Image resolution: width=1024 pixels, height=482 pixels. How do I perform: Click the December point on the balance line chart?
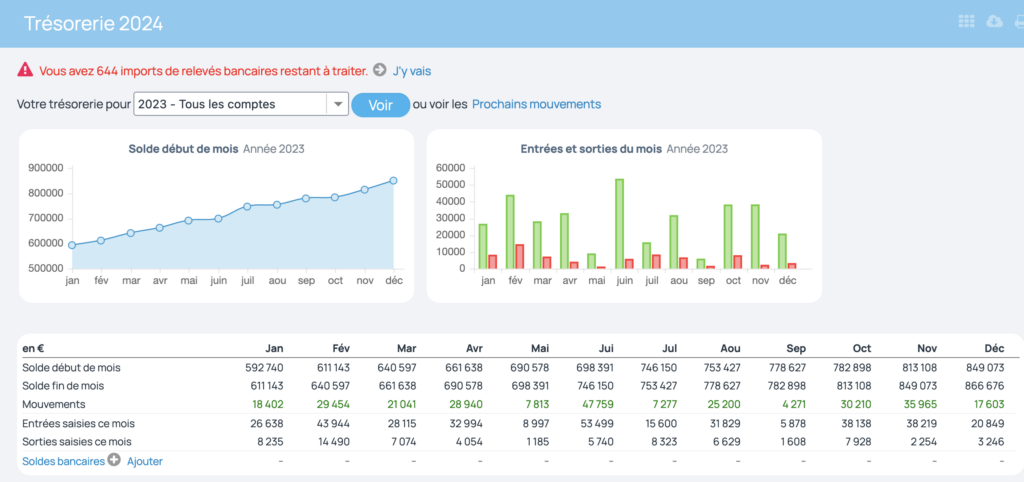(x=393, y=181)
